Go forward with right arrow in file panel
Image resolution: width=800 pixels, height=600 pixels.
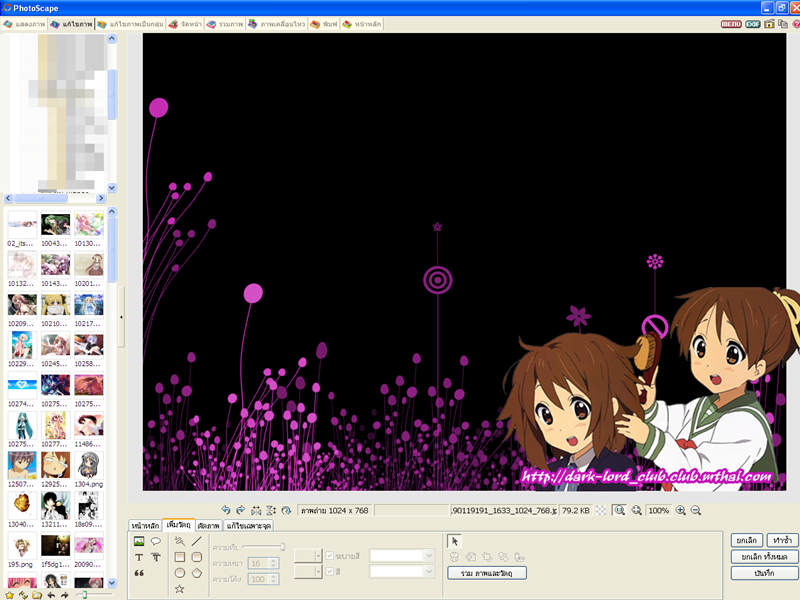pos(64,595)
